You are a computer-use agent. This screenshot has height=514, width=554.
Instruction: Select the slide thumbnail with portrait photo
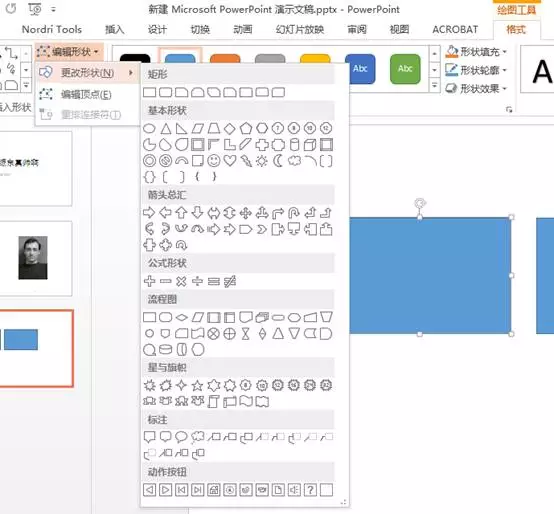[x=36, y=259]
